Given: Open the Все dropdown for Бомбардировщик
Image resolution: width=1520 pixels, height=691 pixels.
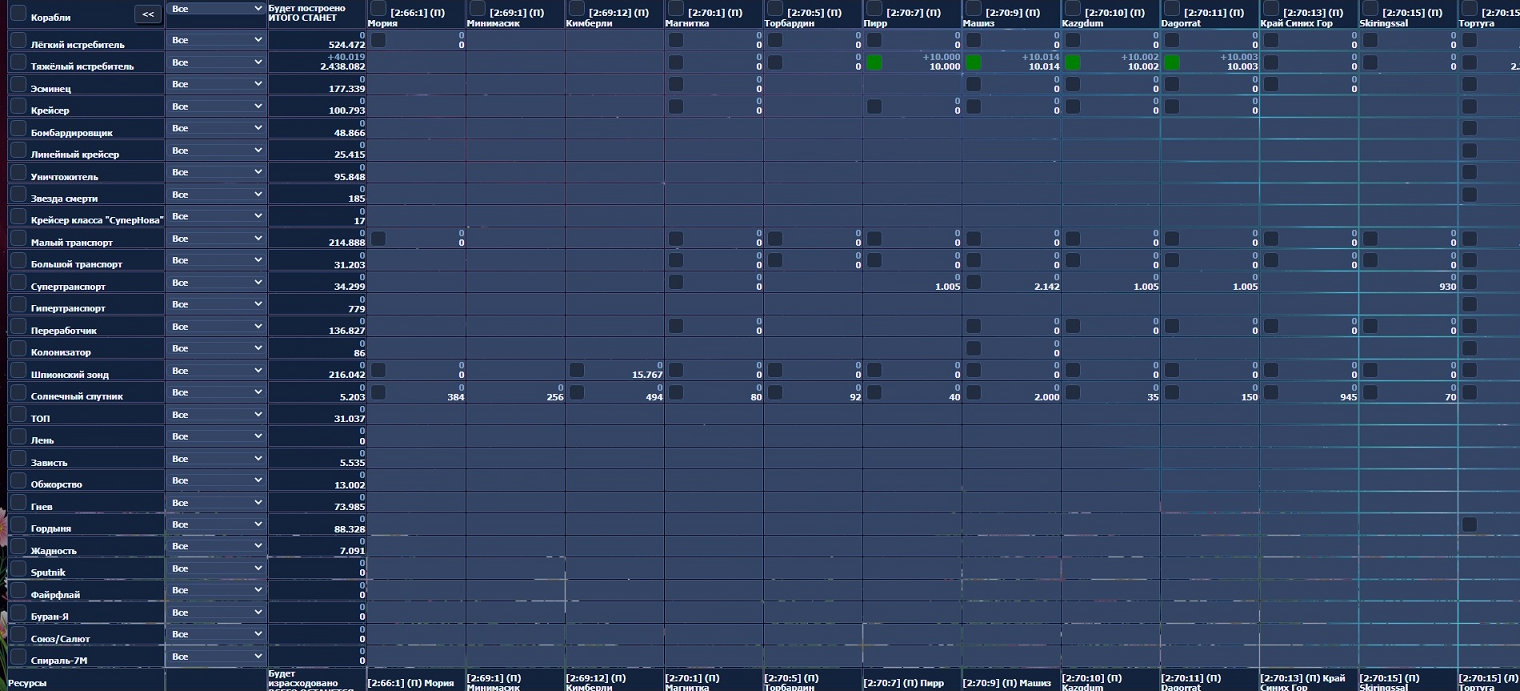Looking at the screenshot, I should (x=215, y=128).
